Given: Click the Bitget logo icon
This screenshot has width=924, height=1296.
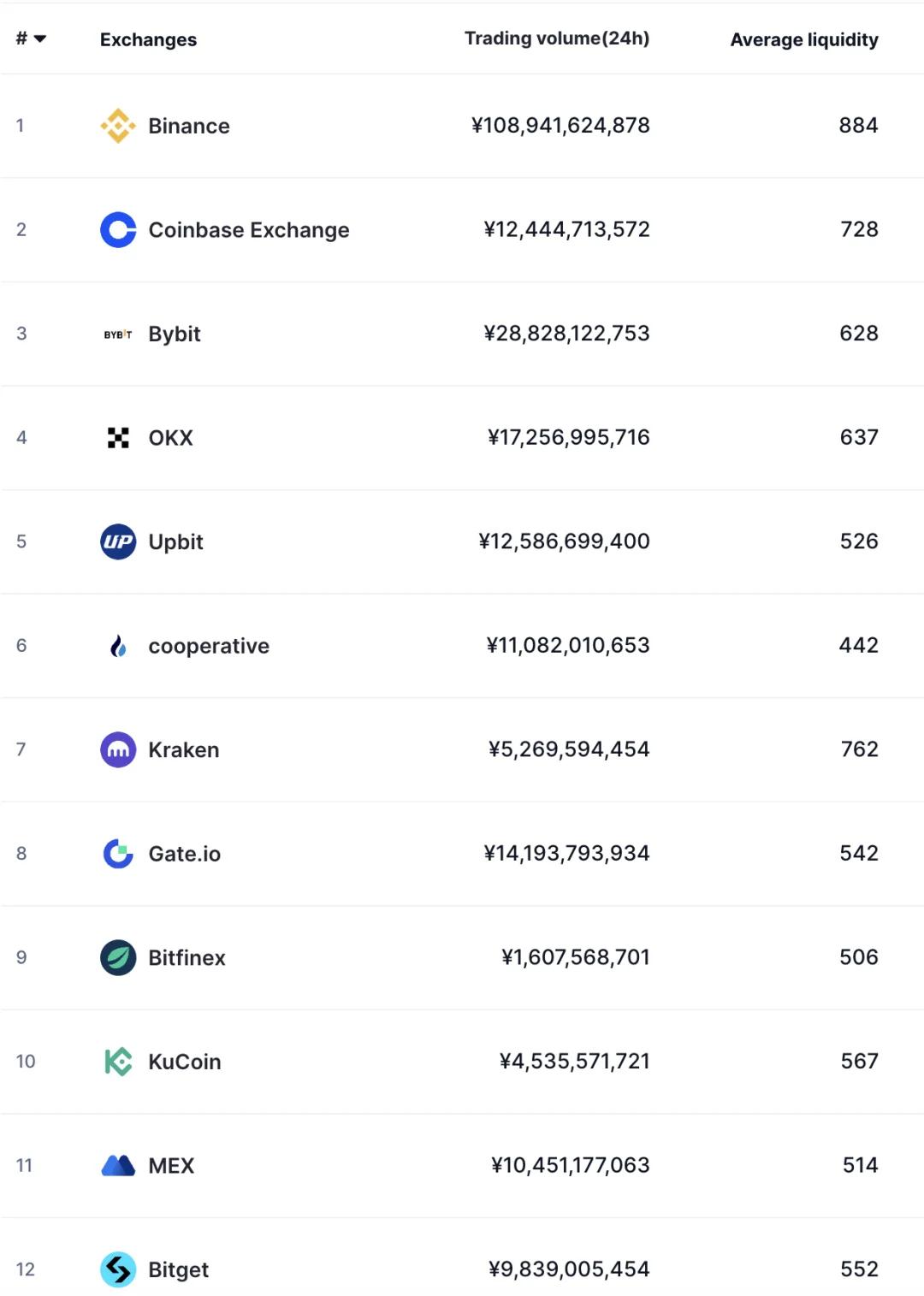Looking at the screenshot, I should click(118, 1269).
